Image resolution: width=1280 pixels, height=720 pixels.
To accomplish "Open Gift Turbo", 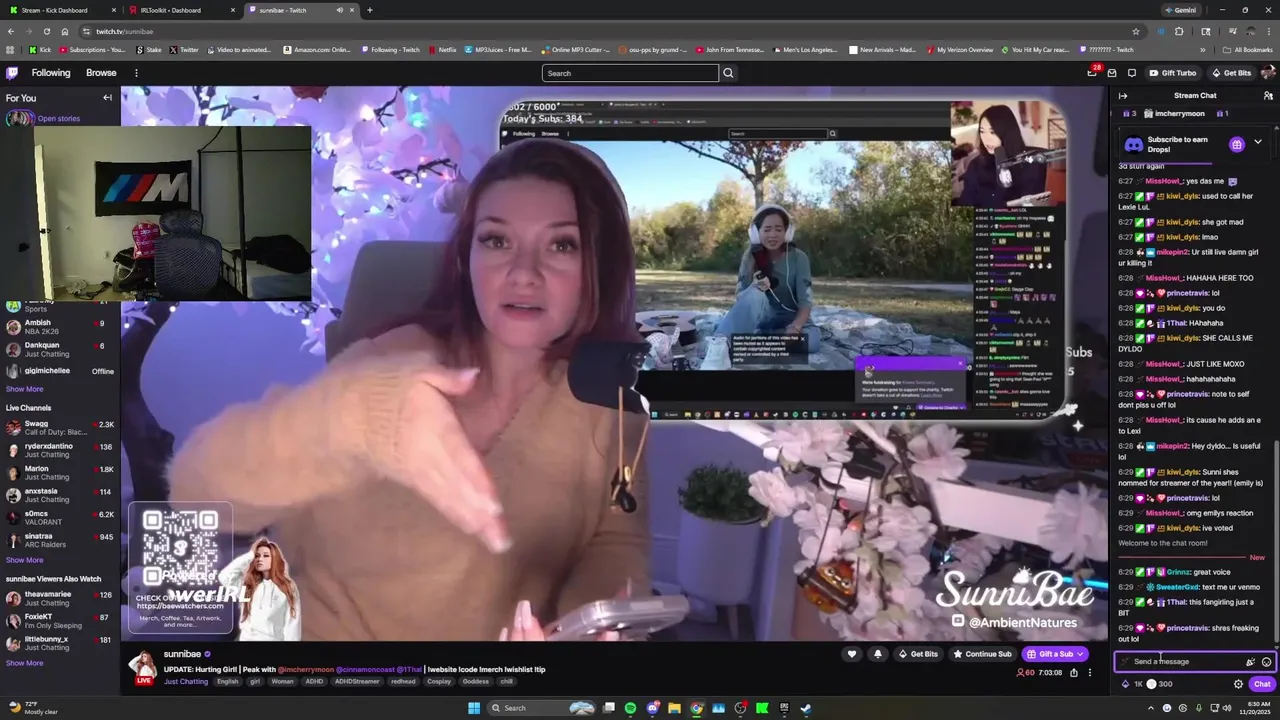I will click(x=1172, y=73).
